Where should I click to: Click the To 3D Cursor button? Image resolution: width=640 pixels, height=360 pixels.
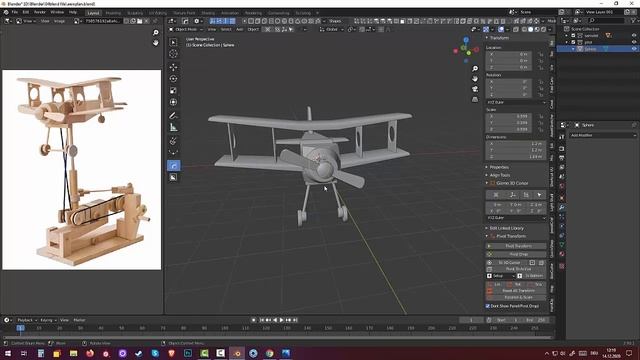pyautogui.click(x=507, y=263)
